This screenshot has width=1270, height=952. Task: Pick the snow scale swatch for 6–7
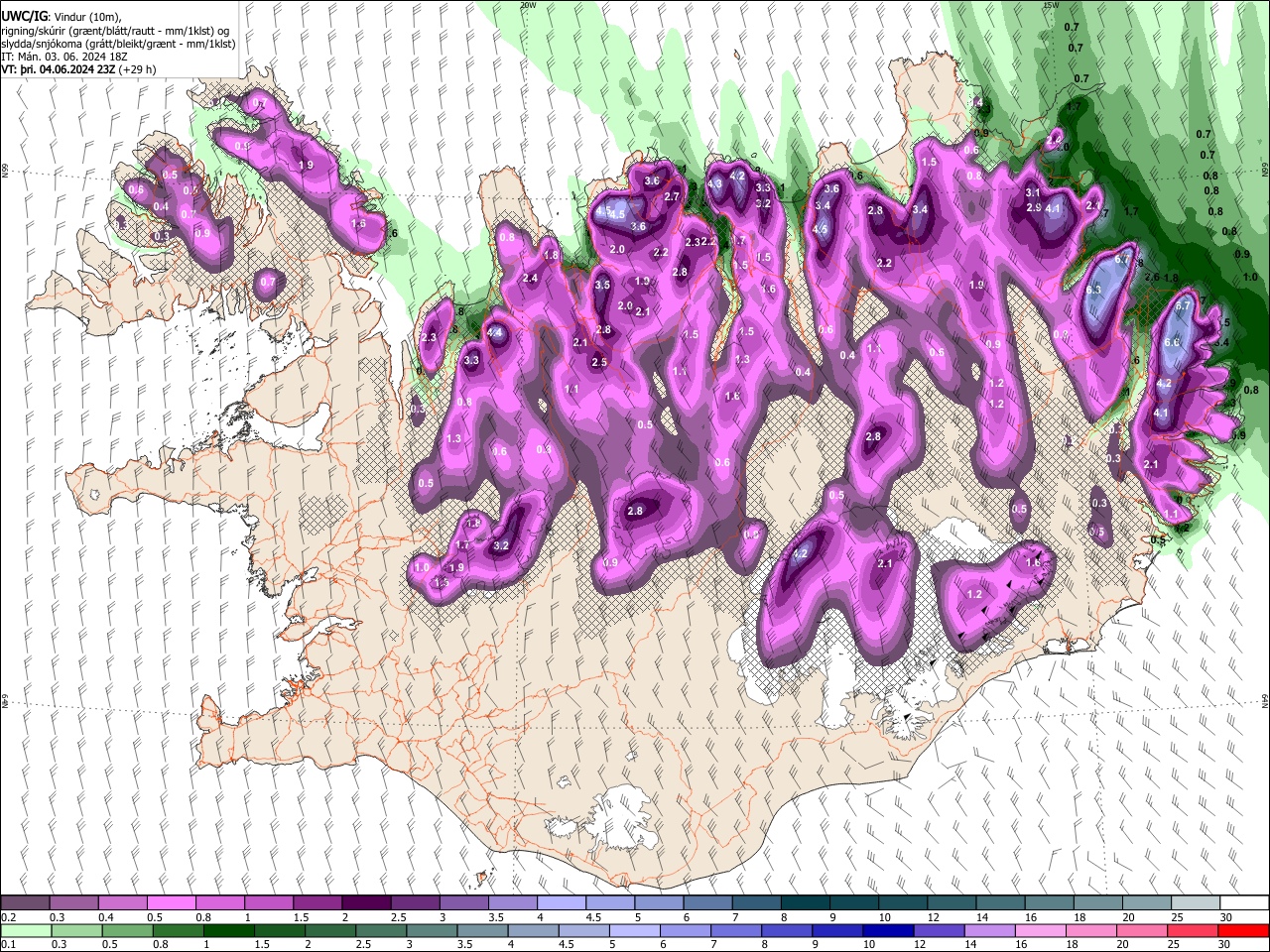coord(706,903)
